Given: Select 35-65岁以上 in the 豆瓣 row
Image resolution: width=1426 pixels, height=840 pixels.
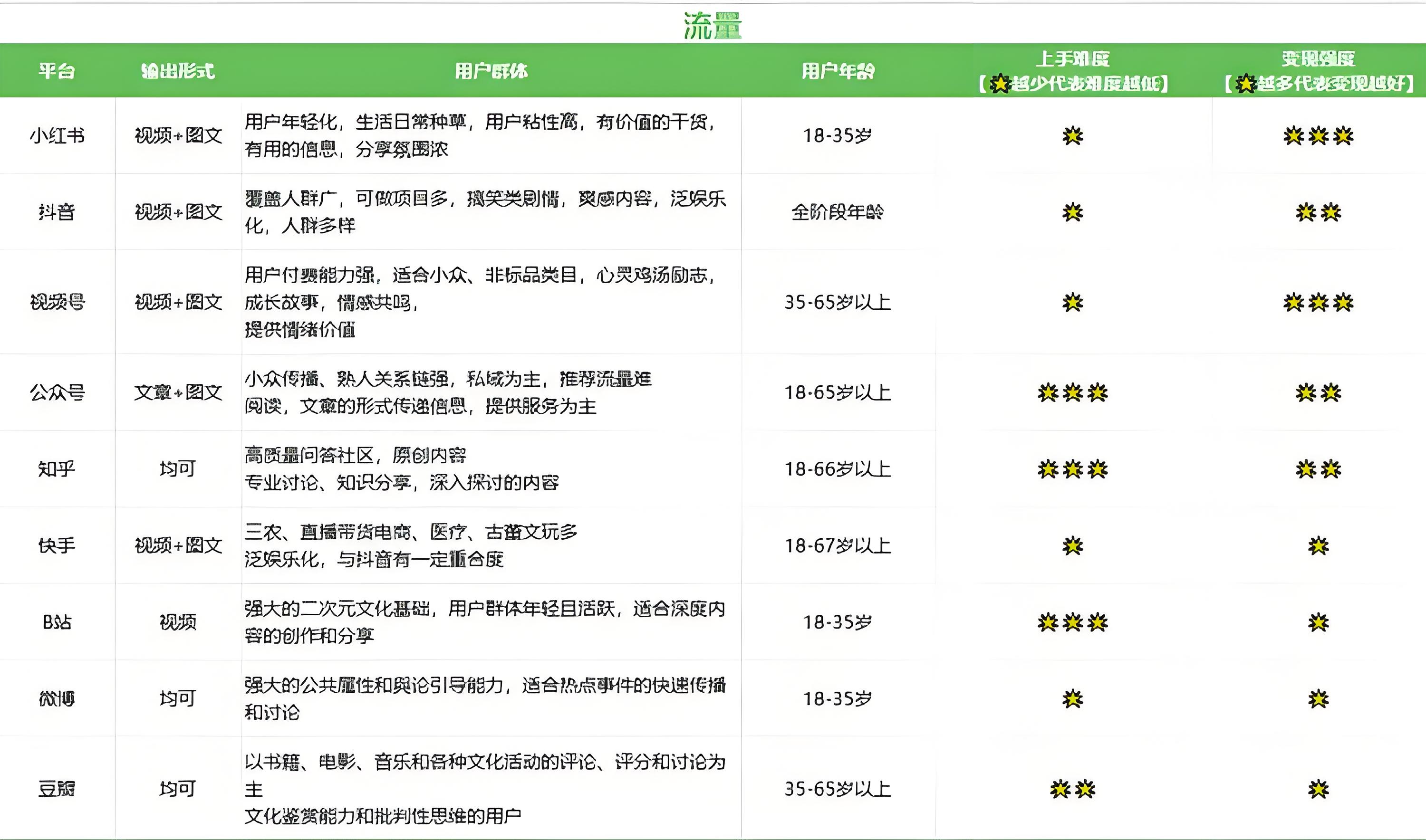Looking at the screenshot, I should pyautogui.click(x=838, y=789).
